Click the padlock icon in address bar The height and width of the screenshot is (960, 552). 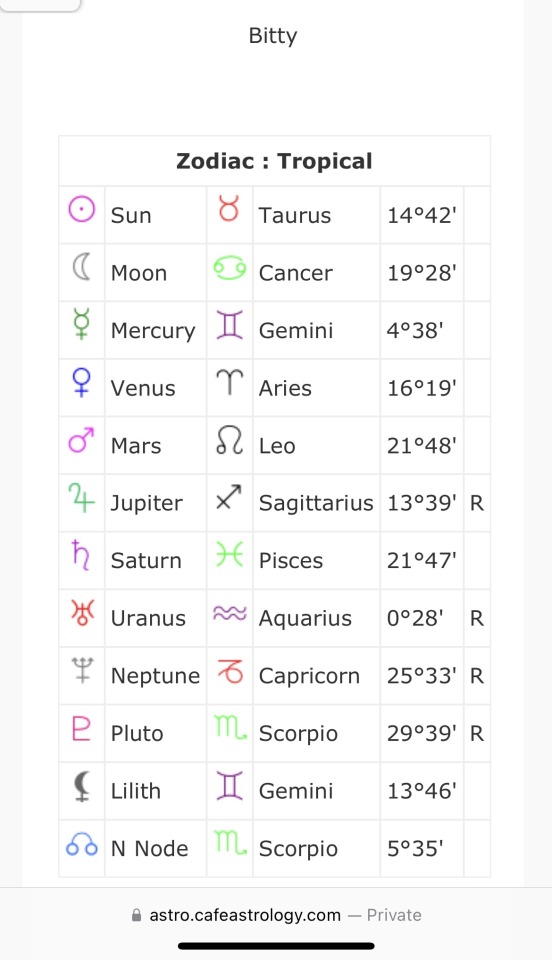click(136, 915)
